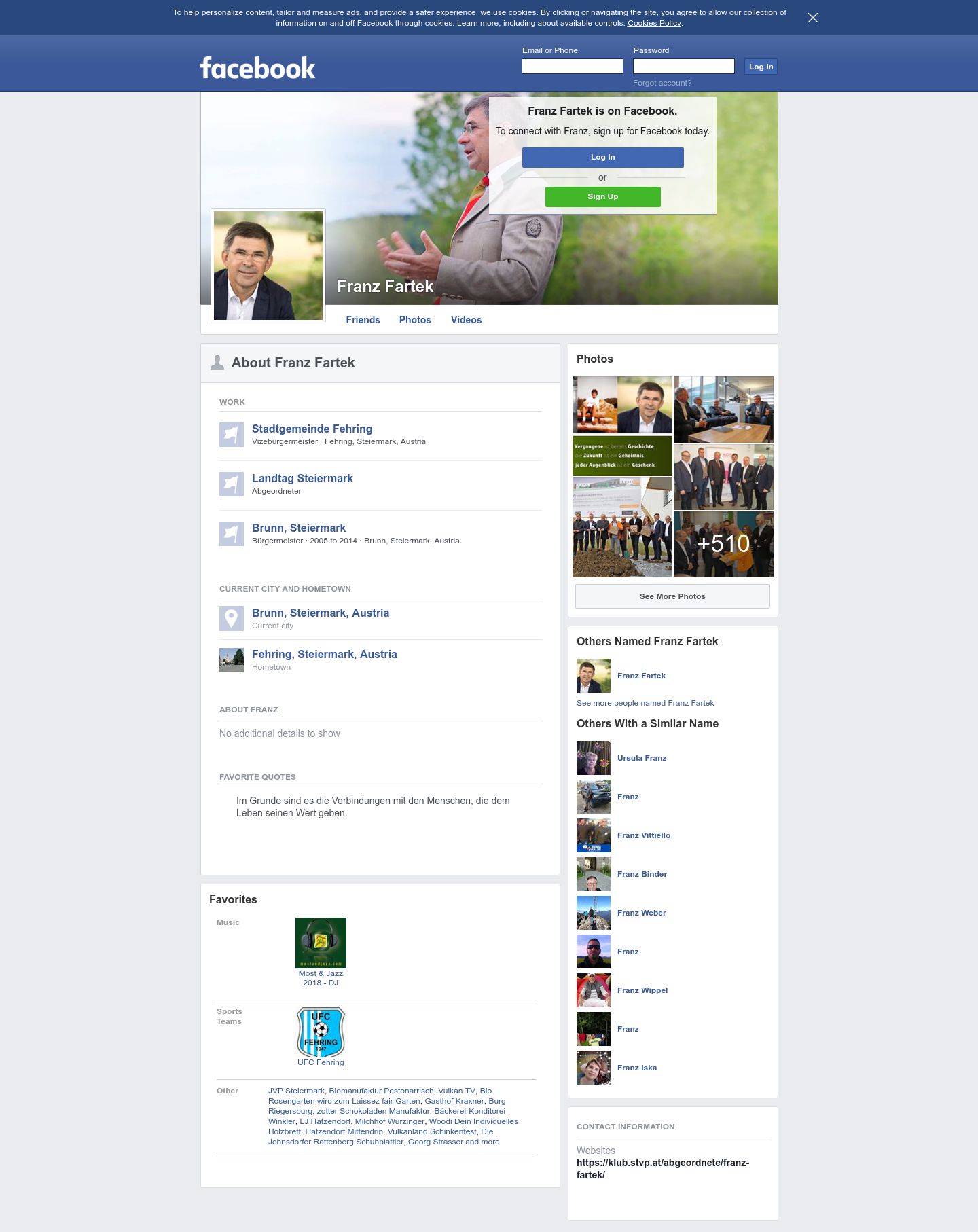The height and width of the screenshot is (1232, 978).
Task: Open the klub.stvp.at website link
Action: 663,1169
